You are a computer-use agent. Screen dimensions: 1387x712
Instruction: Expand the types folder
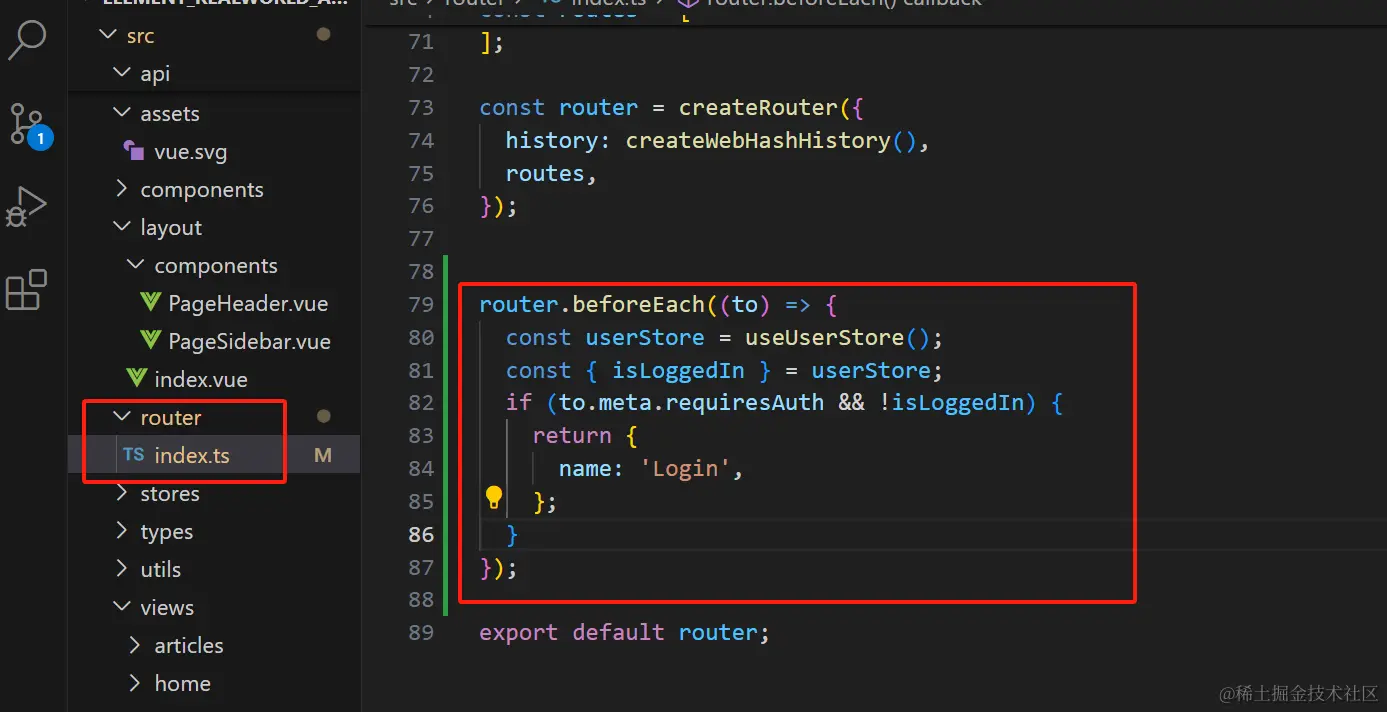(x=121, y=531)
